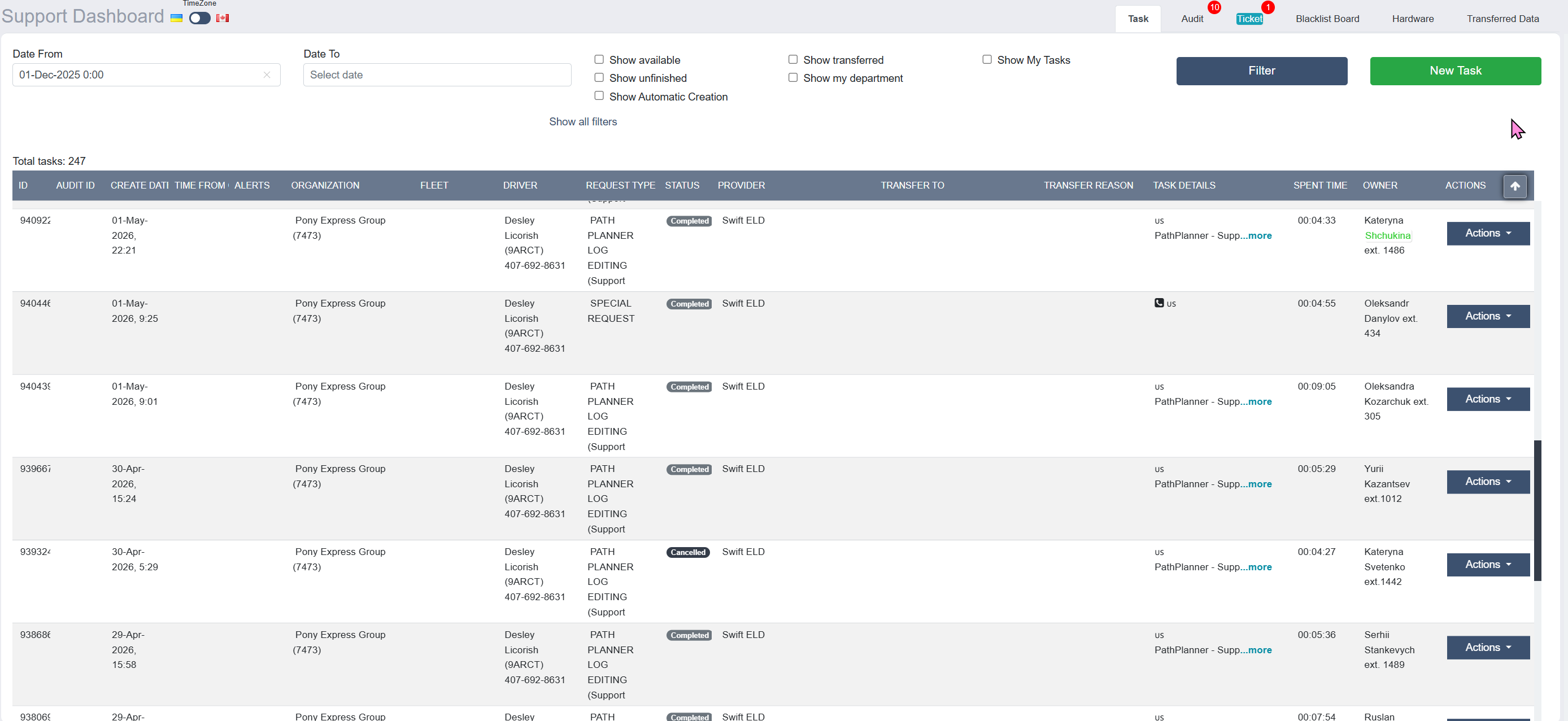Click the red badge showing 1 on Ticket

coord(1268,7)
